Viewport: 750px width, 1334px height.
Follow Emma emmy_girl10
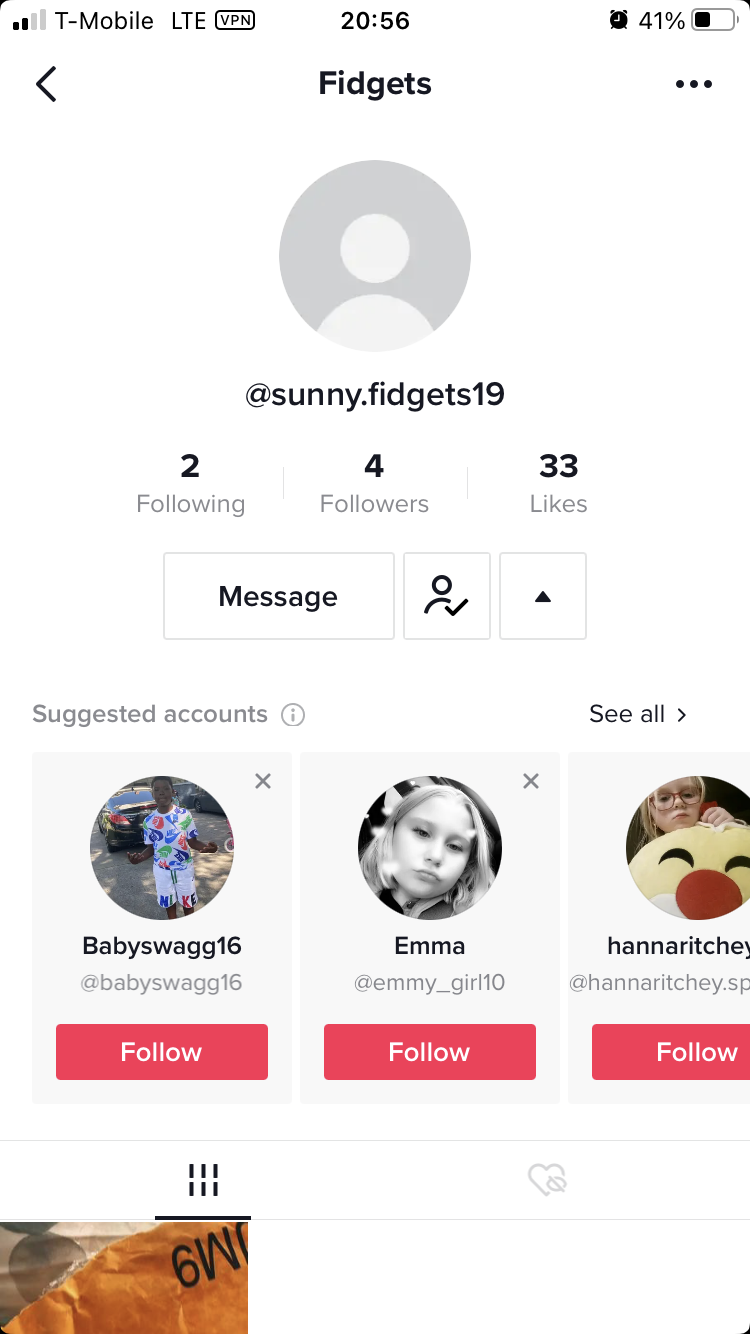(x=430, y=1052)
